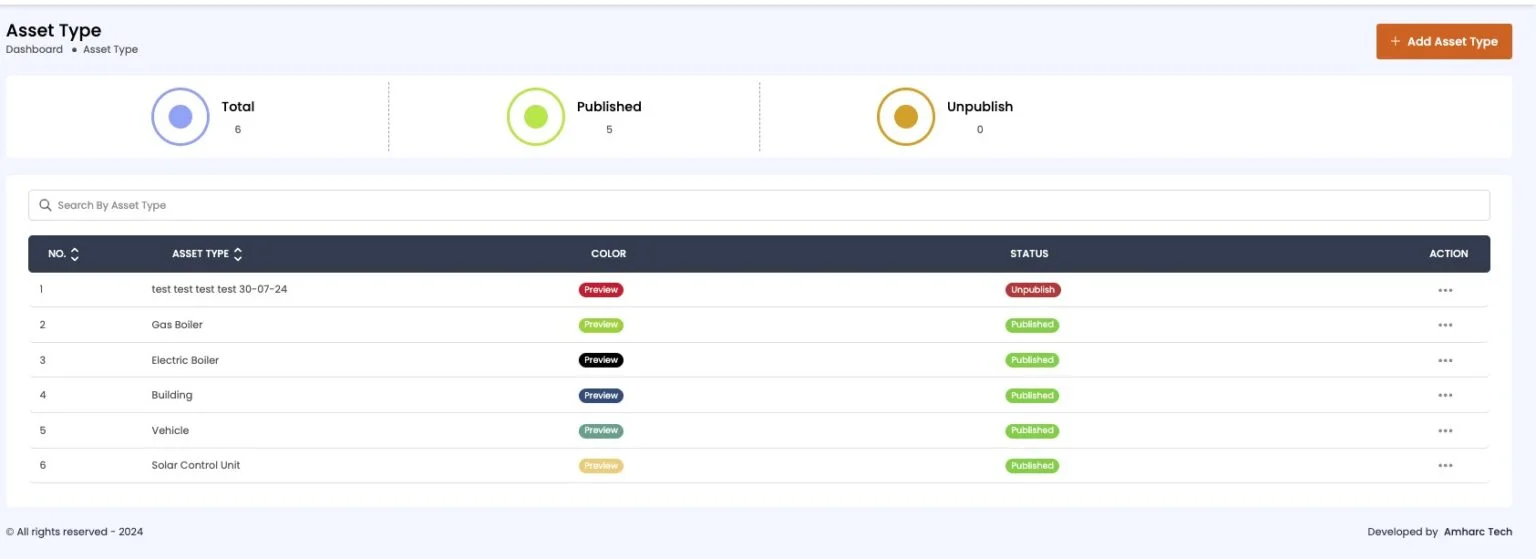Image resolution: width=1536 pixels, height=559 pixels.
Task: Sort by Asset Type column arrows
Action: [x=238, y=254]
